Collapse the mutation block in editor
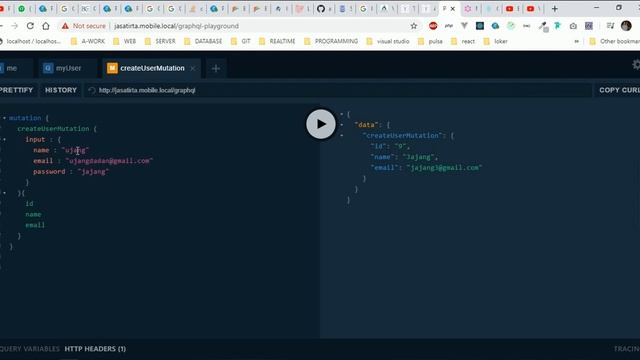 coord(4,118)
